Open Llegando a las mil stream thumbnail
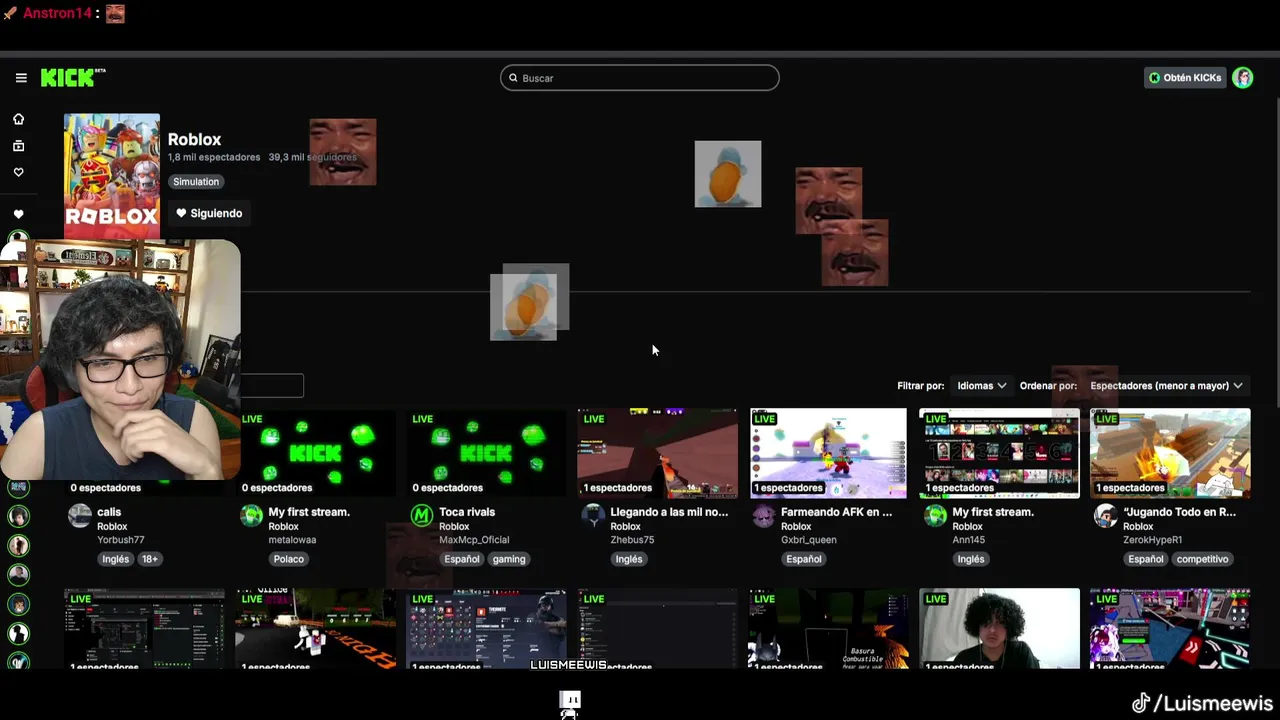 coord(657,452)
